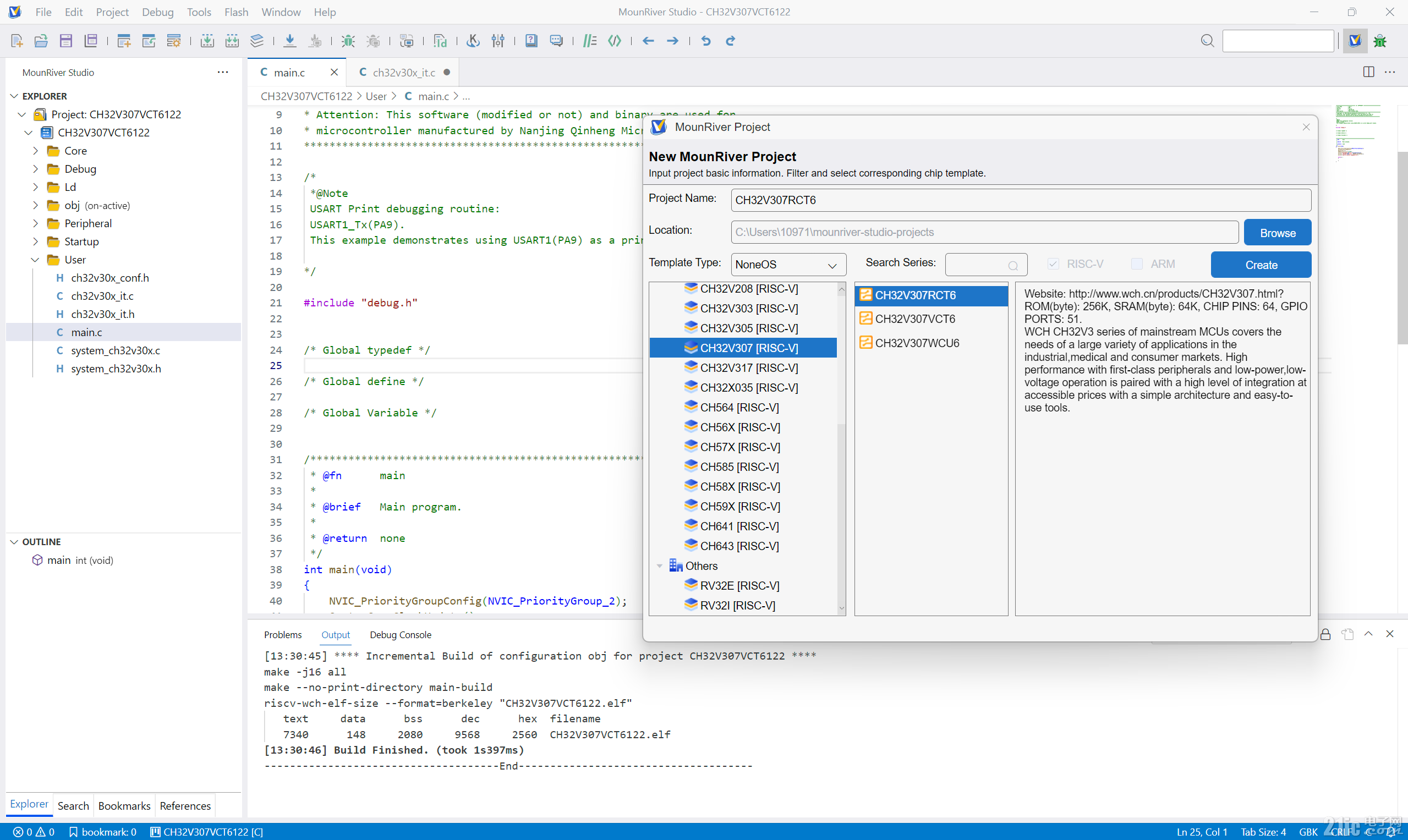Close the main.c editor tab
The image size is (1408, 840).
point(334,72)
